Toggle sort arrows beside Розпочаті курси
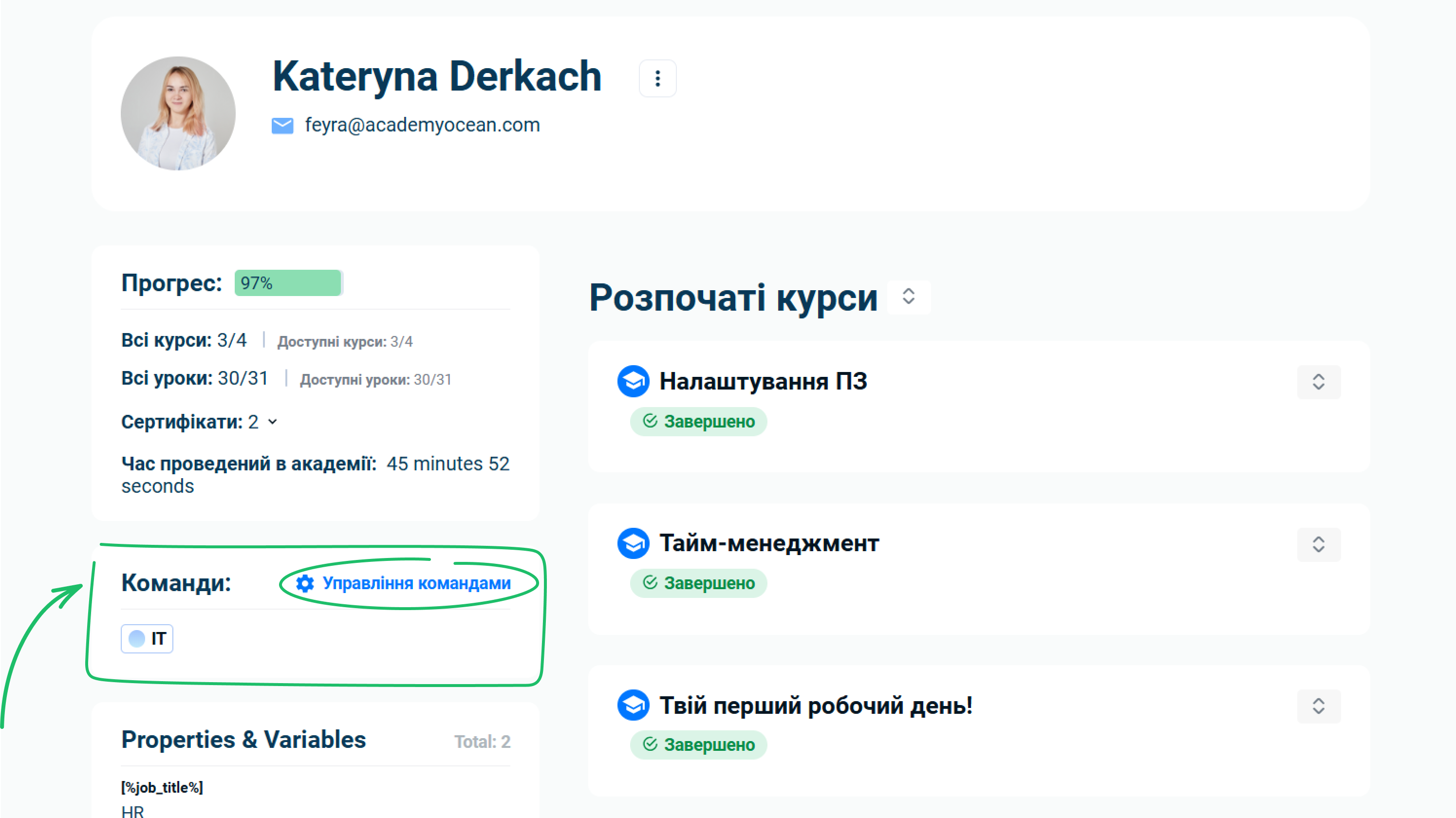 tap(908, 296)
